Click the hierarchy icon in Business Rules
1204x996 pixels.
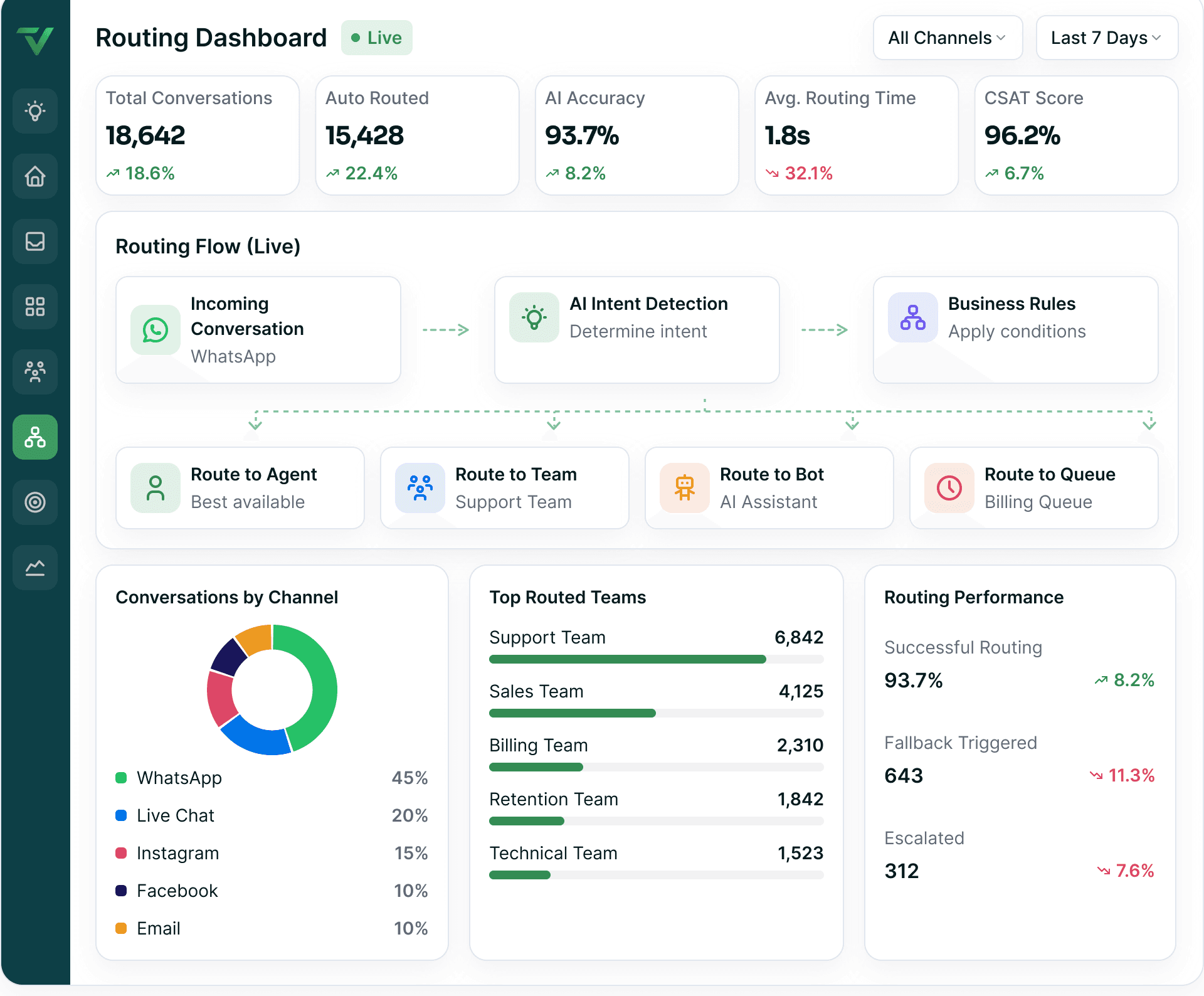click(913, 317)
